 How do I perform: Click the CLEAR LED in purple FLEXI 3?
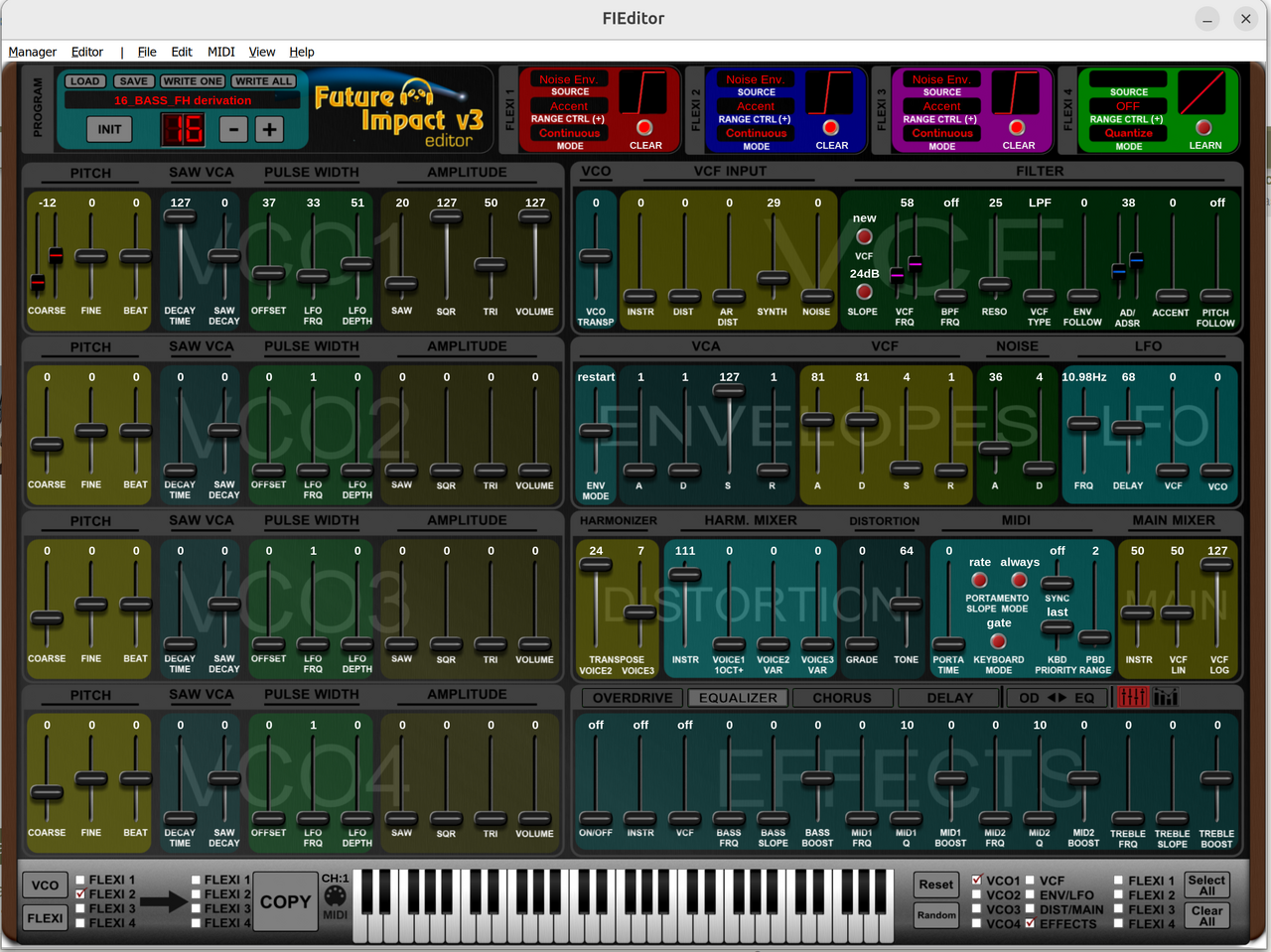point(1017,127)
